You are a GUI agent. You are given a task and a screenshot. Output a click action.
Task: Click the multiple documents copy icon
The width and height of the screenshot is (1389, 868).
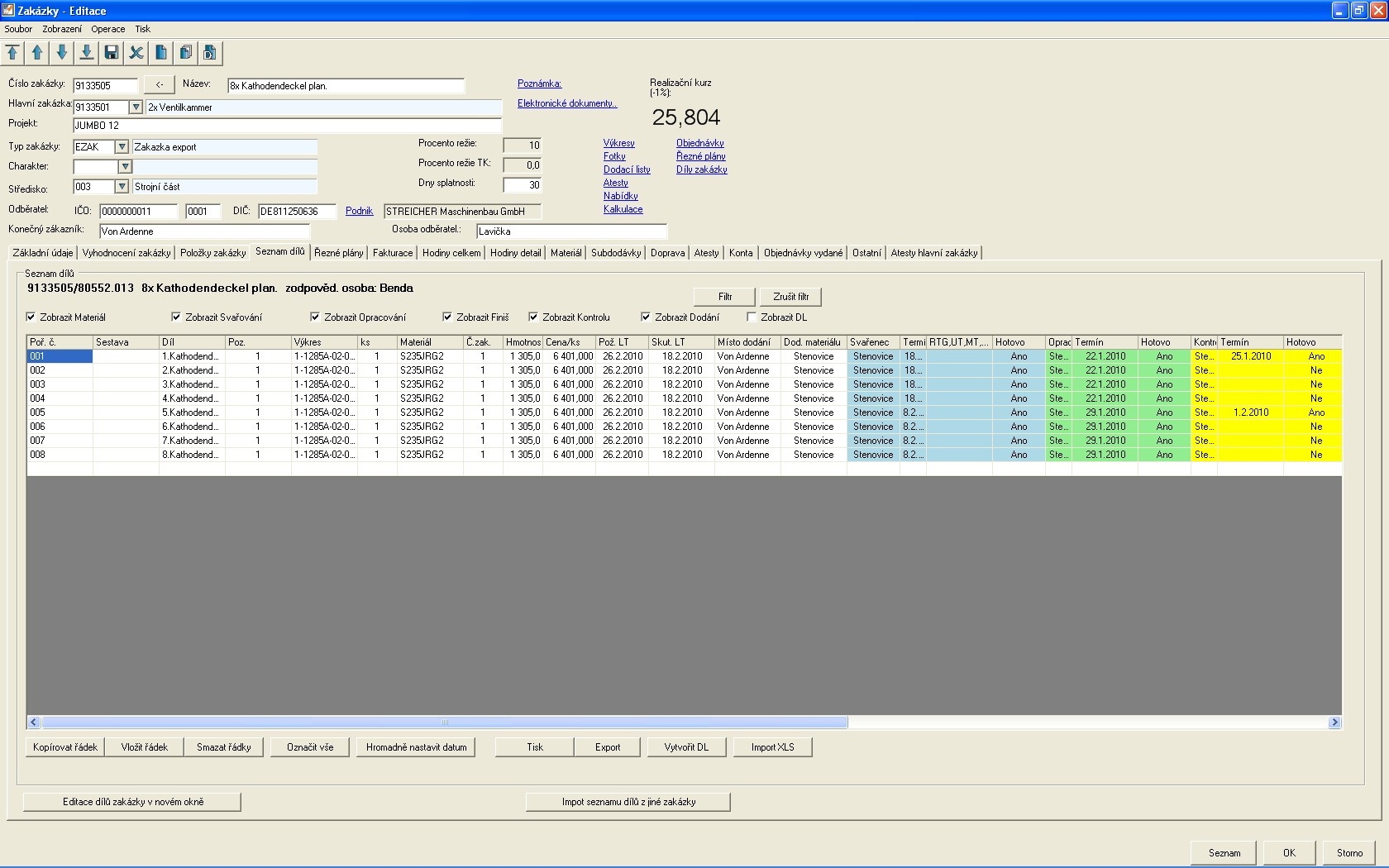pos(186,53)
